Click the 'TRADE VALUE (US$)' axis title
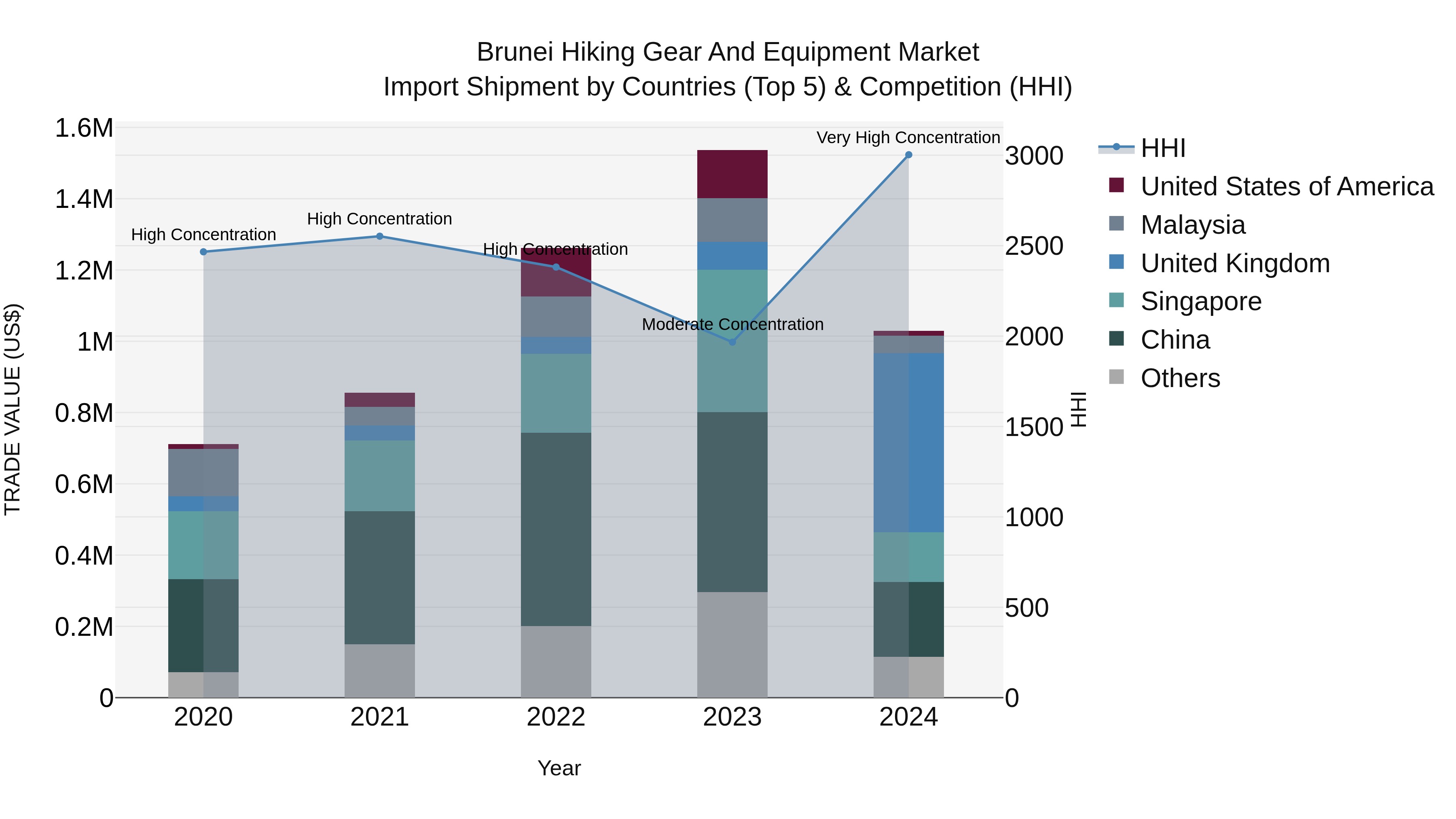1456x819 pixels. pyautogui.click(x=13, y=409)
